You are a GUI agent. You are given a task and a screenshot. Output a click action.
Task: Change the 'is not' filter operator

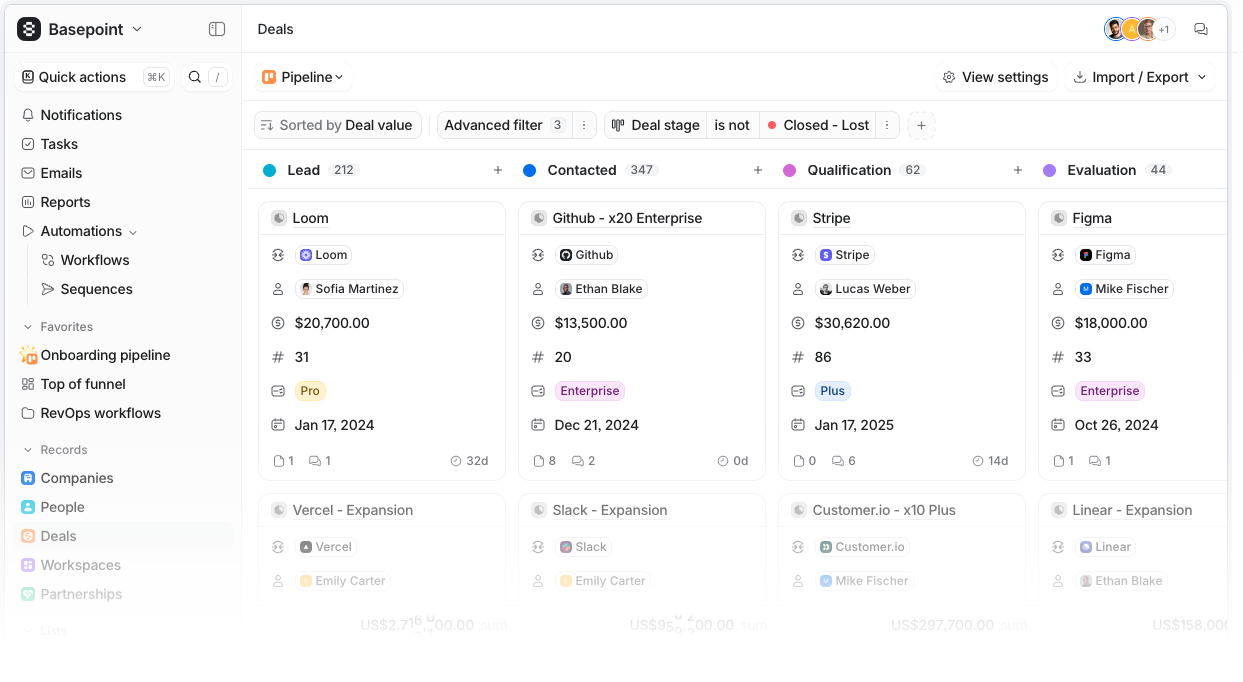click(732, 125)
